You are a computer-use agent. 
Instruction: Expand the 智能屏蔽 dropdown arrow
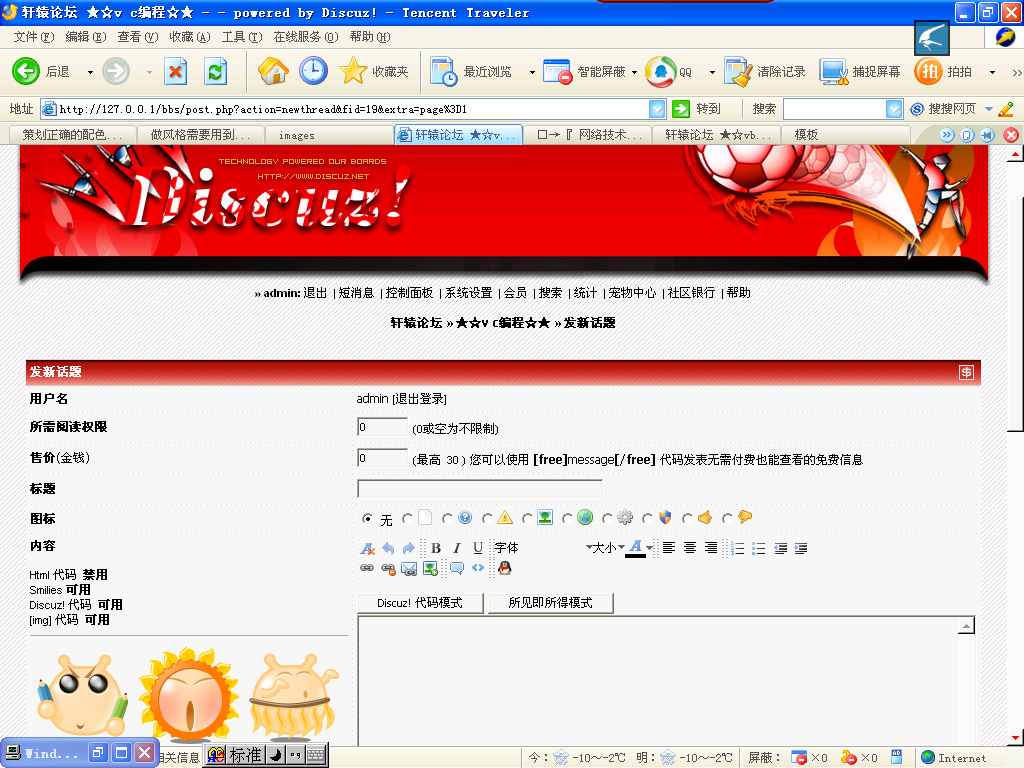(x=634, y=72)
